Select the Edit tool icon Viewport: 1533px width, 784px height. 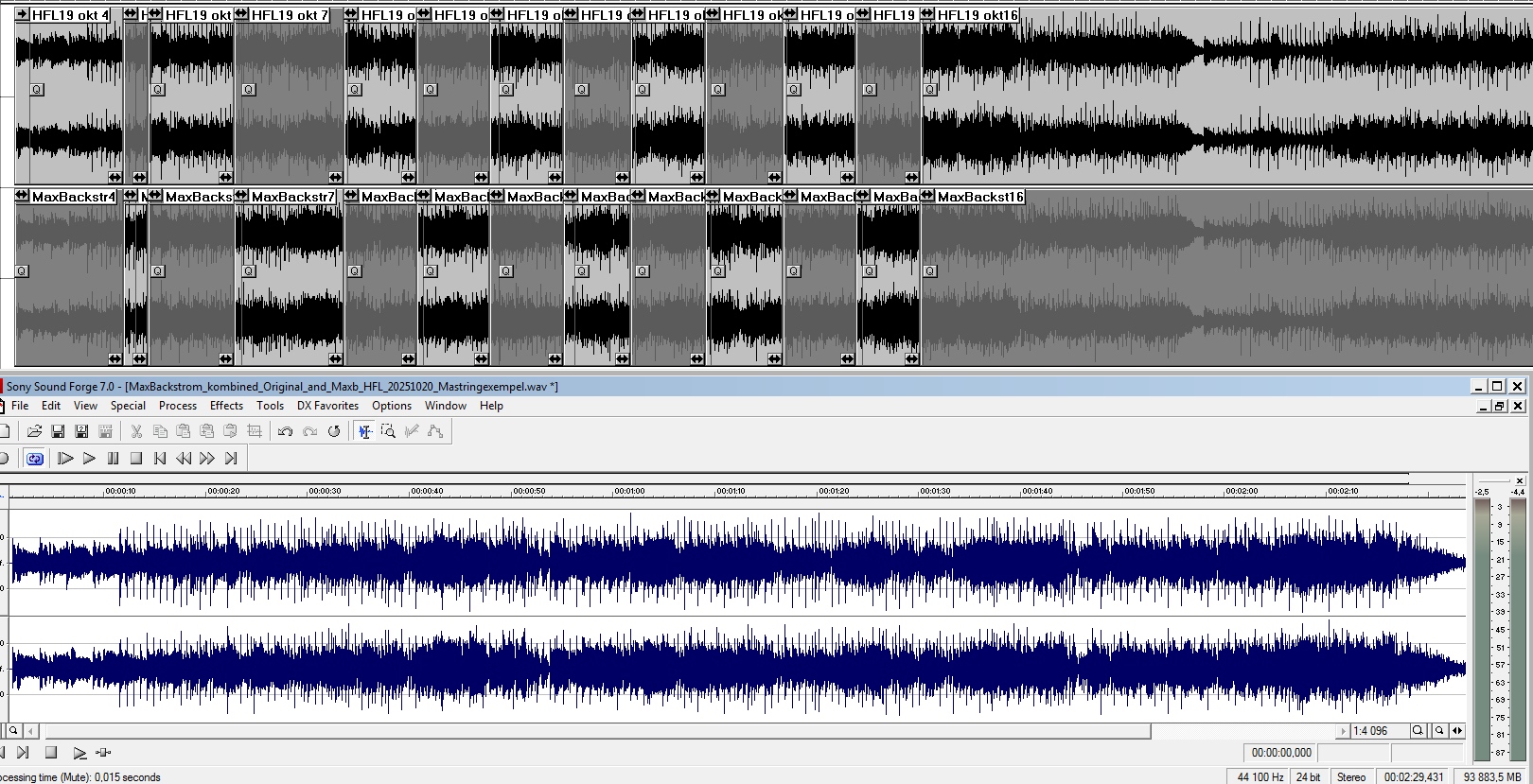364,431
